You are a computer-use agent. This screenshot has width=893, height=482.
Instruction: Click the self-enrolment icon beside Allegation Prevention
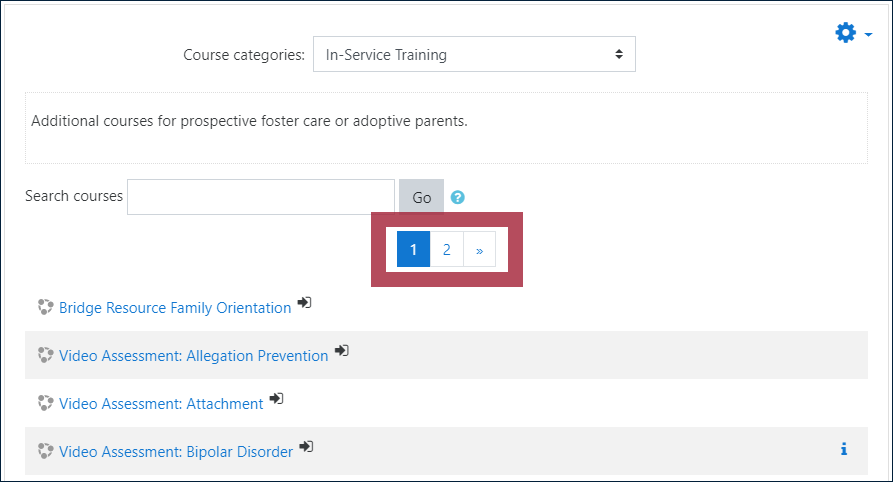[x=342, y=350]
